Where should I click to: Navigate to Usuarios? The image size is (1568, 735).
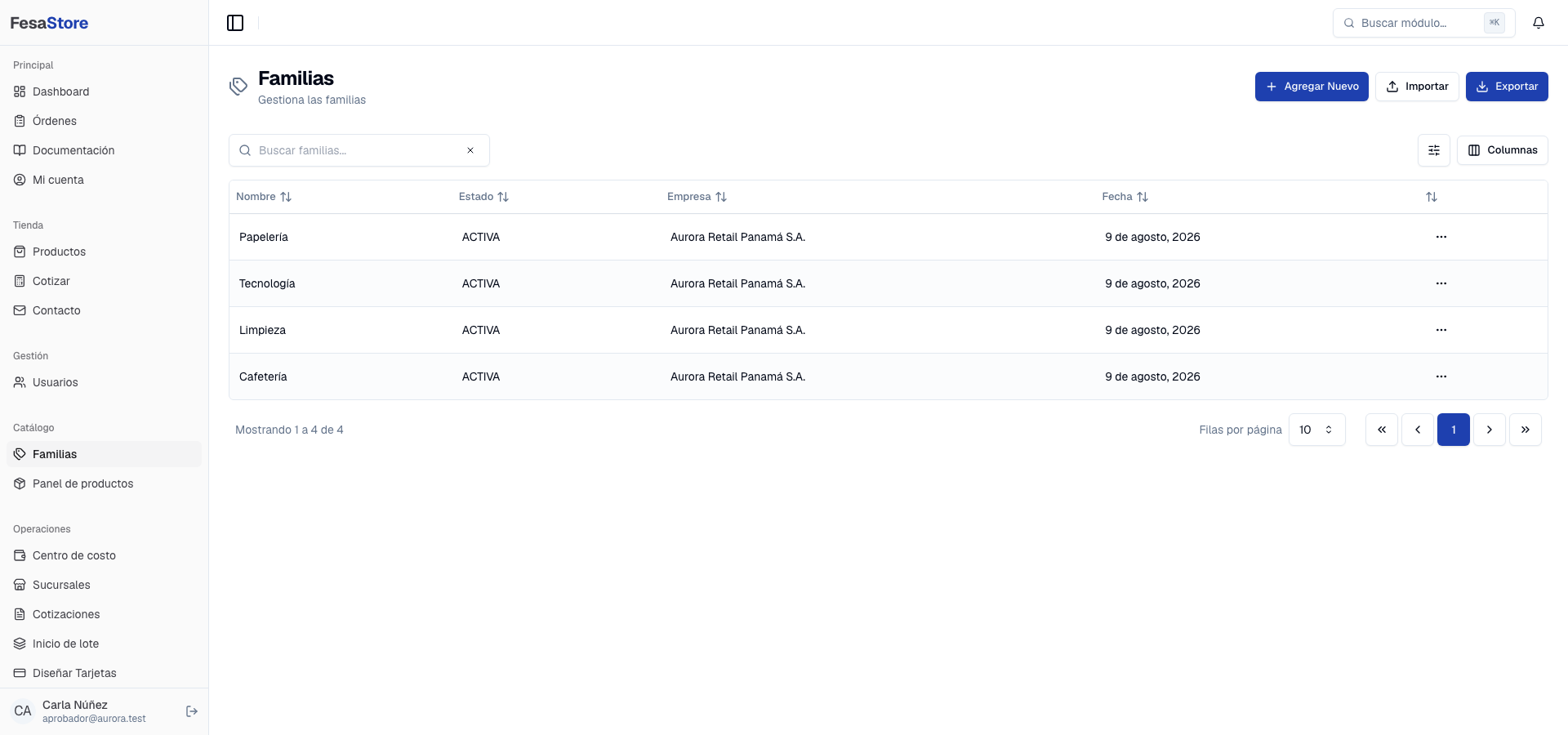[104, 382]
